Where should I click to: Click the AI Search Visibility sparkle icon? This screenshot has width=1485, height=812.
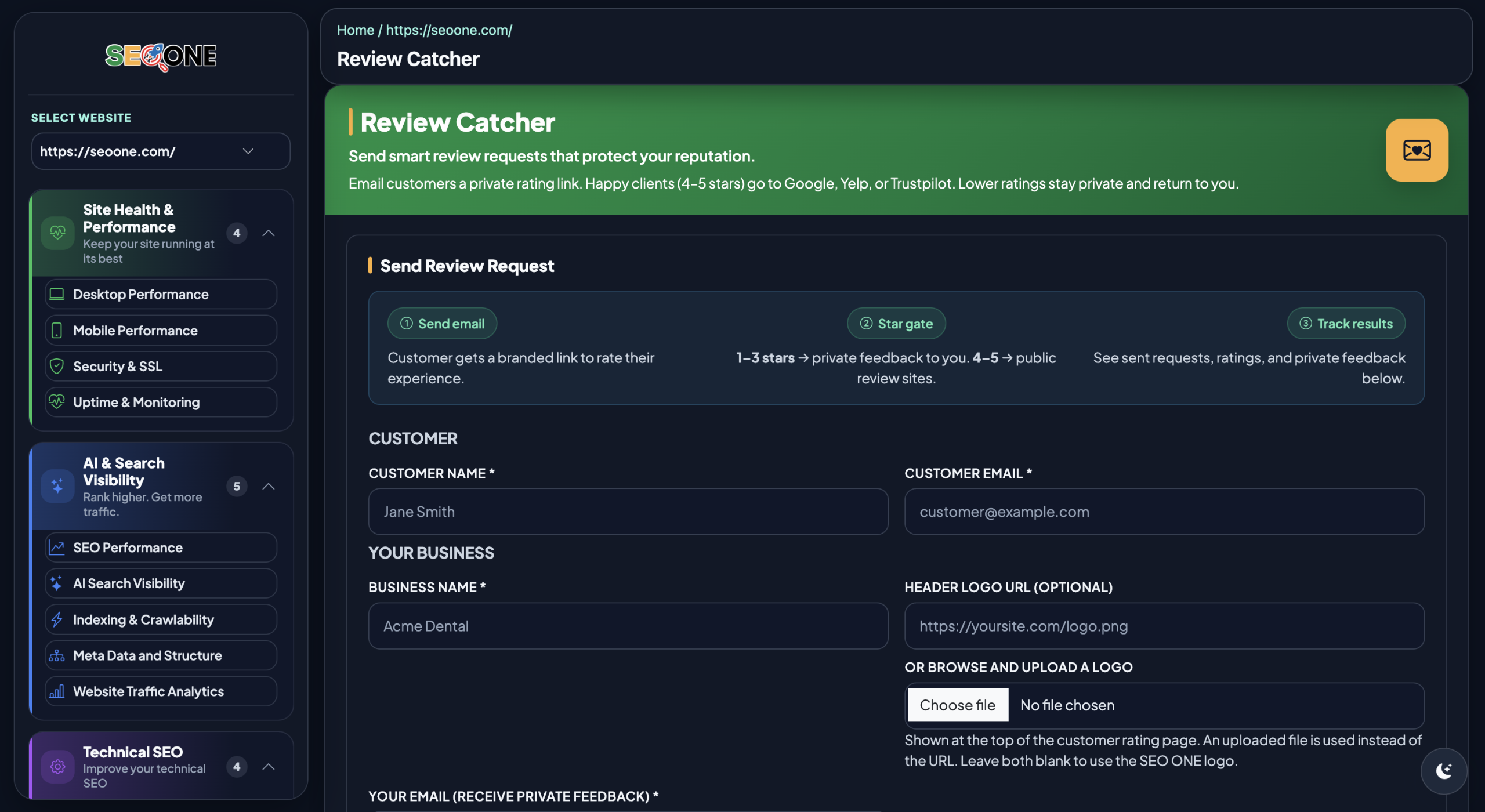point(57,583)
